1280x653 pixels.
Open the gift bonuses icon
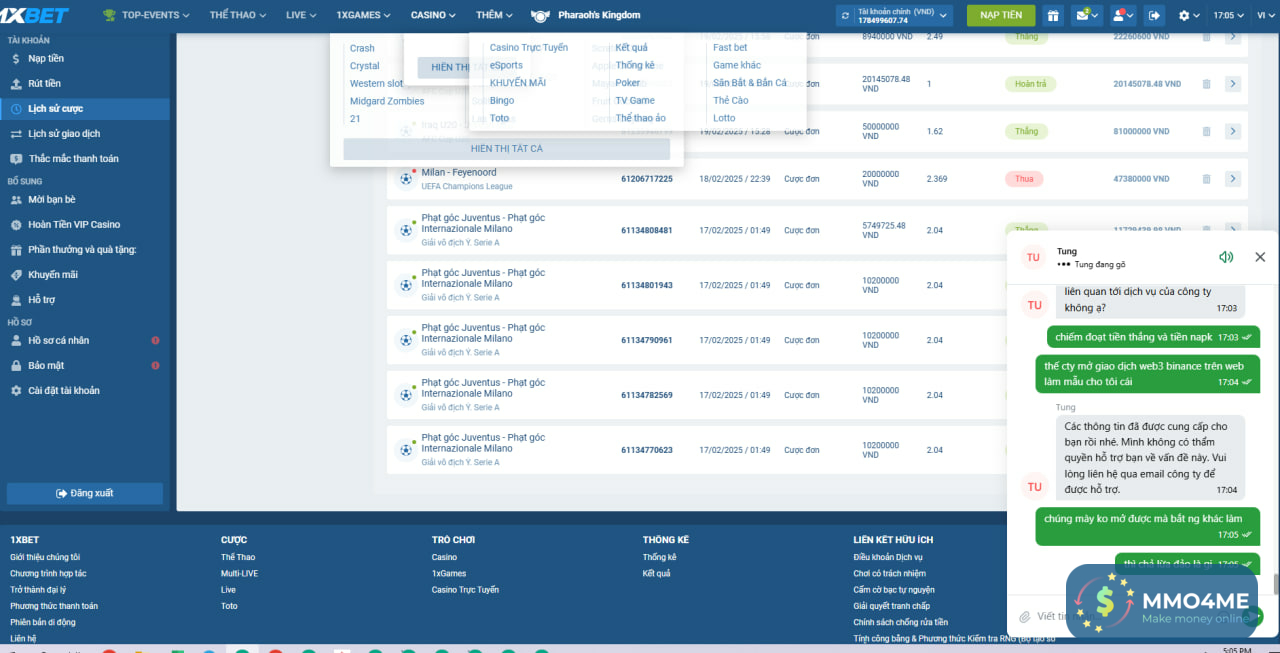[x=1053, y=15]
